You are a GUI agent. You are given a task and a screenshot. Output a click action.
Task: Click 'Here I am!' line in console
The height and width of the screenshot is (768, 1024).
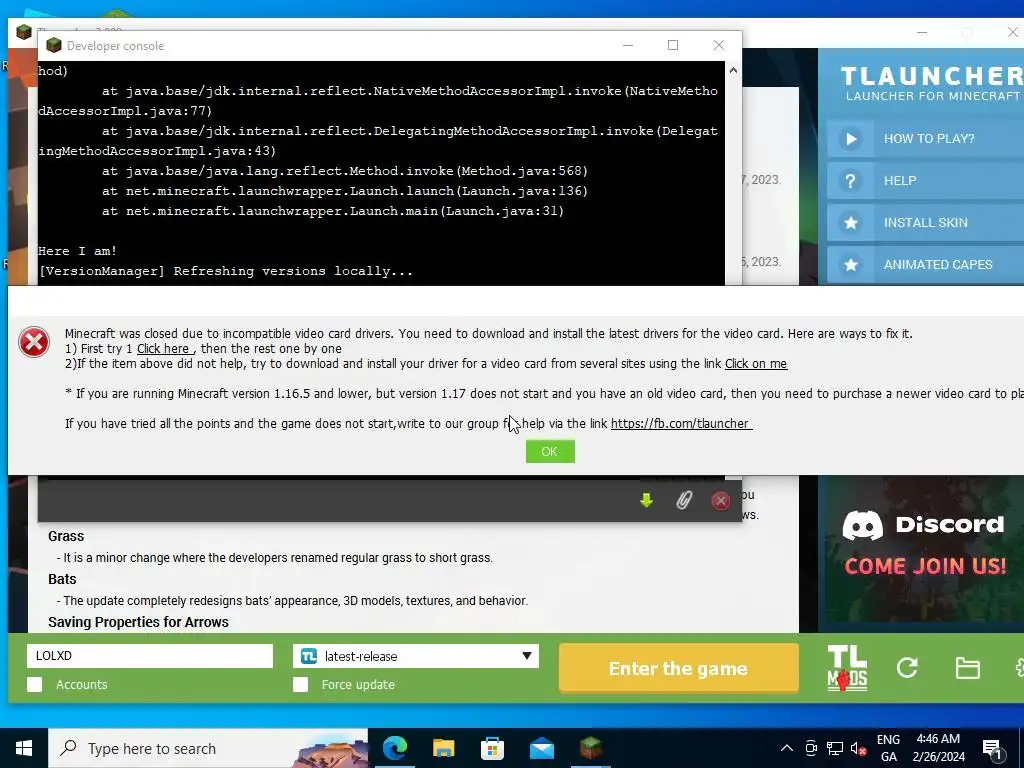tap(77, 251)
